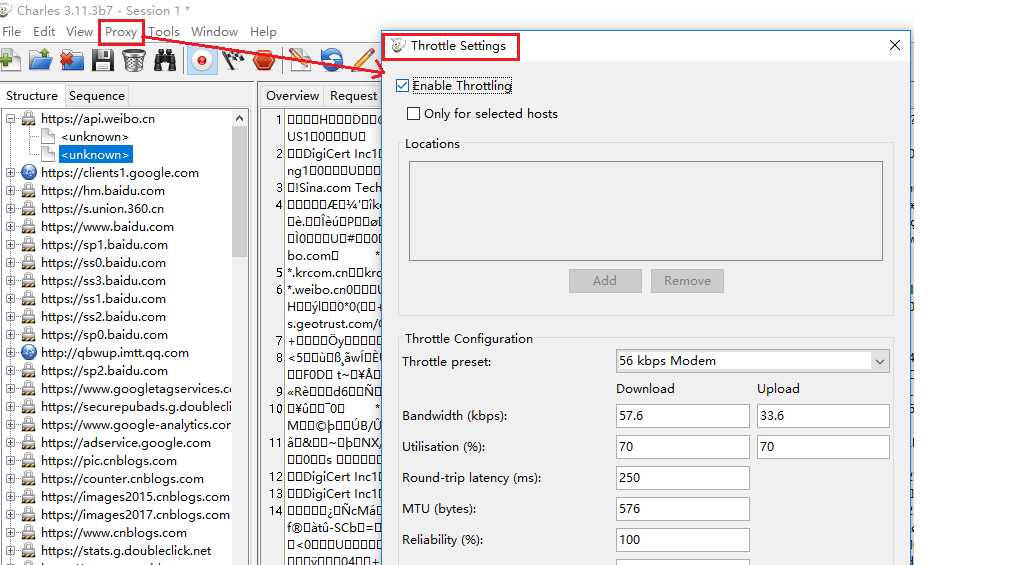Click the lock icon beside api.weibo.cn

click(x=29, y=118)
